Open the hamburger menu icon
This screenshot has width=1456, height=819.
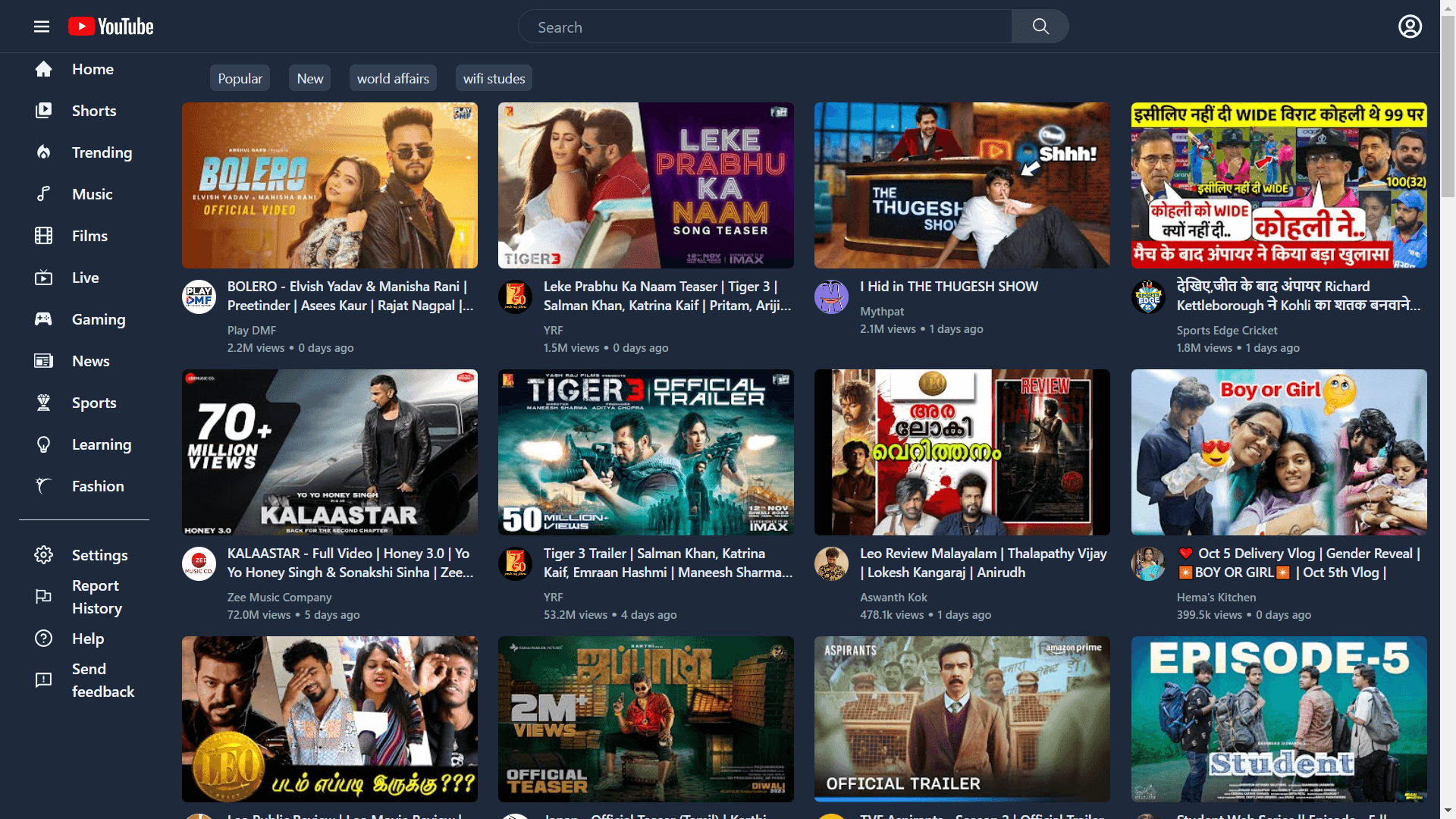click(x=42, y=27)
